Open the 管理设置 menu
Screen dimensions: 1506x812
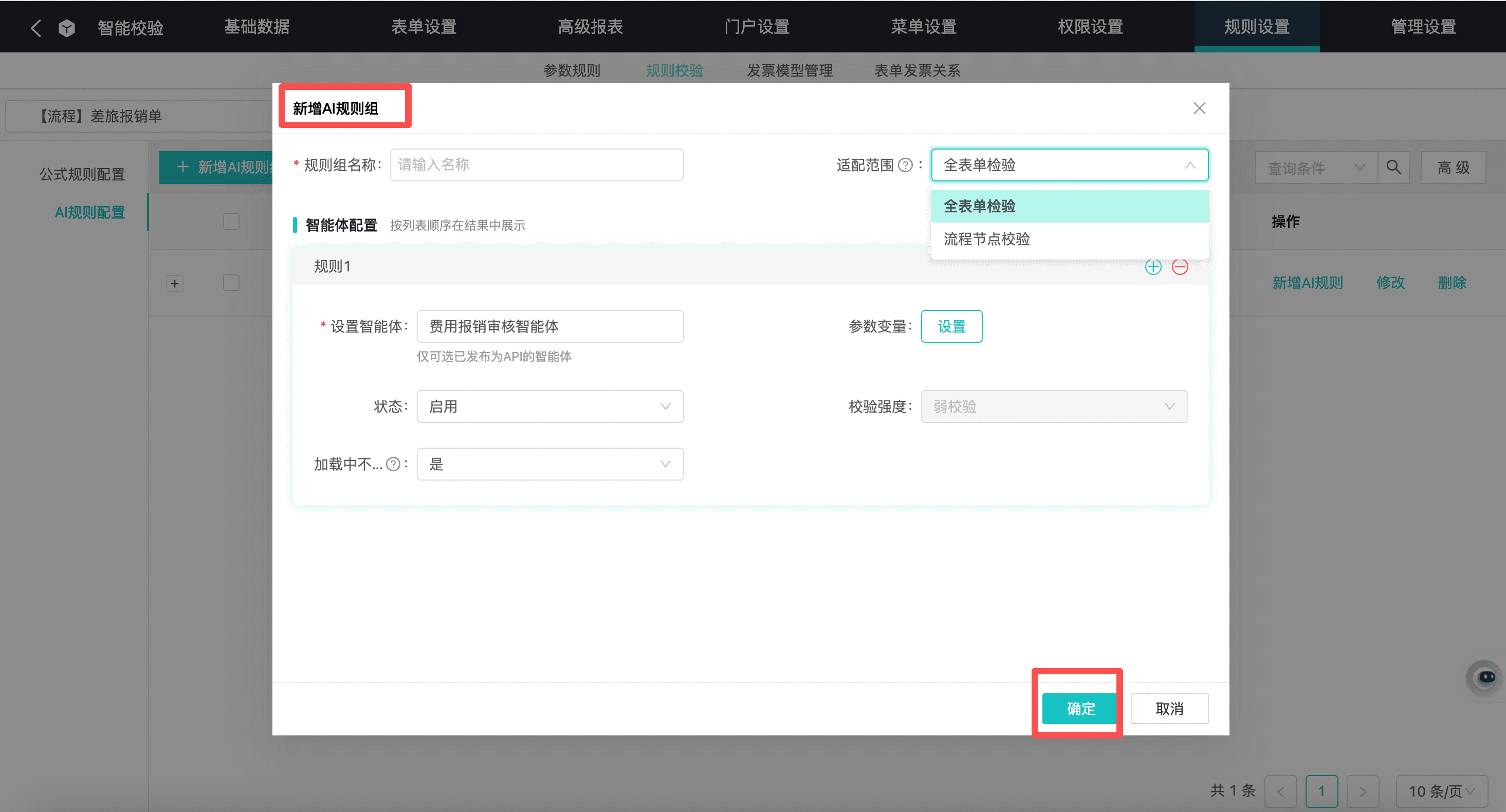click(x=1423, y=27)
